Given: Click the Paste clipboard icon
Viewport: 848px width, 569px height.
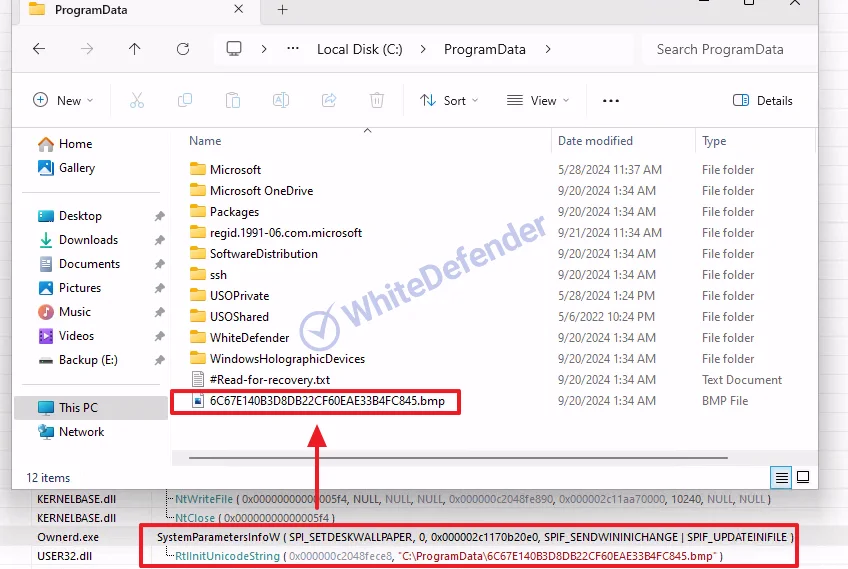Looking at the screenshot, I should 233,100.
